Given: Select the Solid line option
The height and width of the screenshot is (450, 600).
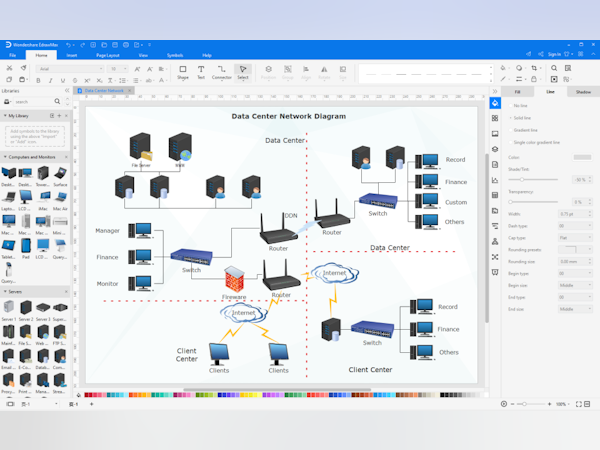Looking at the screenshot, I should [520, 118].
